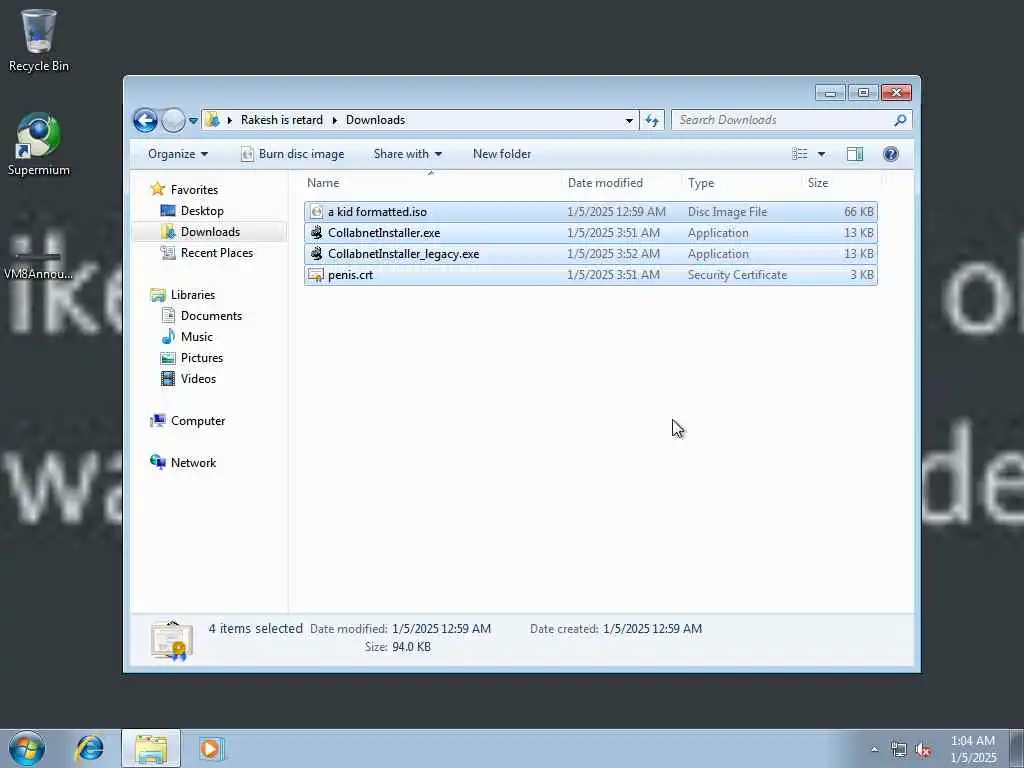Image resolution: width=1024 pixels, height=768 pixels.
Task: Click the Windows Explorer taskbar button
Action: [151, 748]
